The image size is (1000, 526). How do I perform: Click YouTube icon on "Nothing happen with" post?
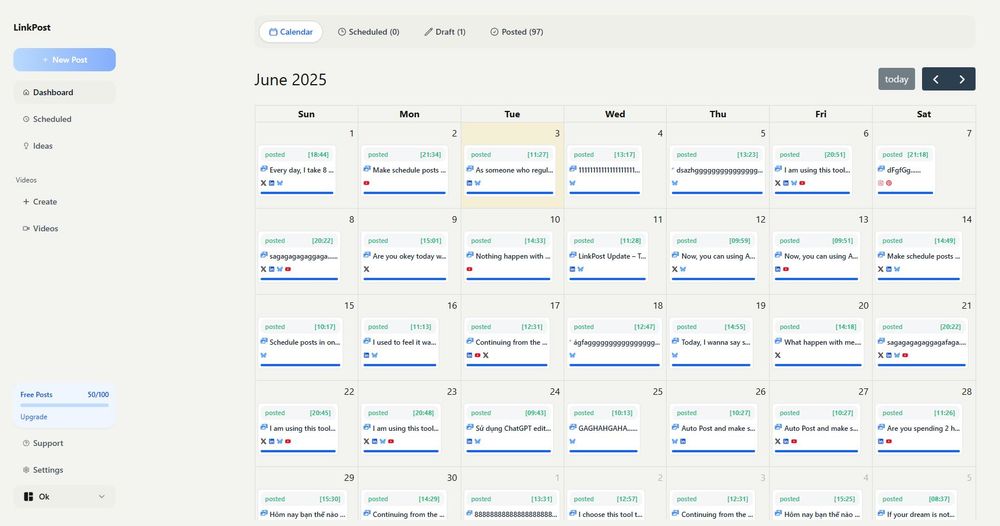[469, 269]
